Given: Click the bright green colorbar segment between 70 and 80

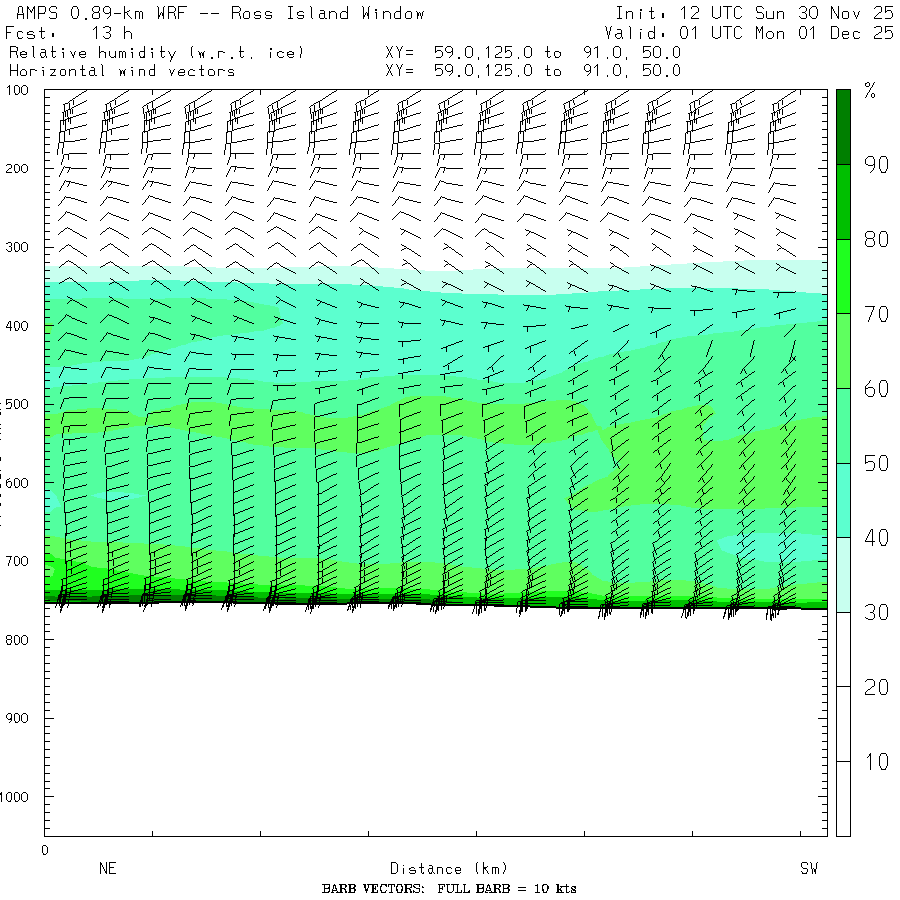Looking at the screenshot, I should [843, 276].
